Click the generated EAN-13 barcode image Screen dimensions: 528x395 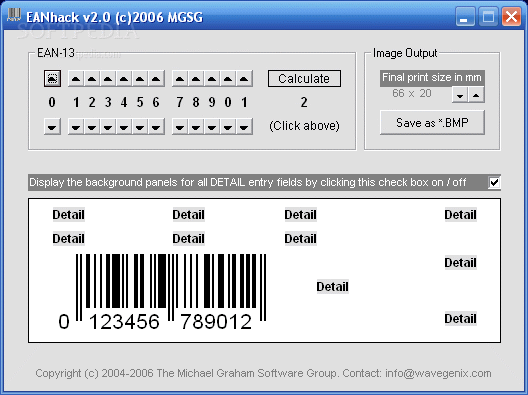(162, 292)
